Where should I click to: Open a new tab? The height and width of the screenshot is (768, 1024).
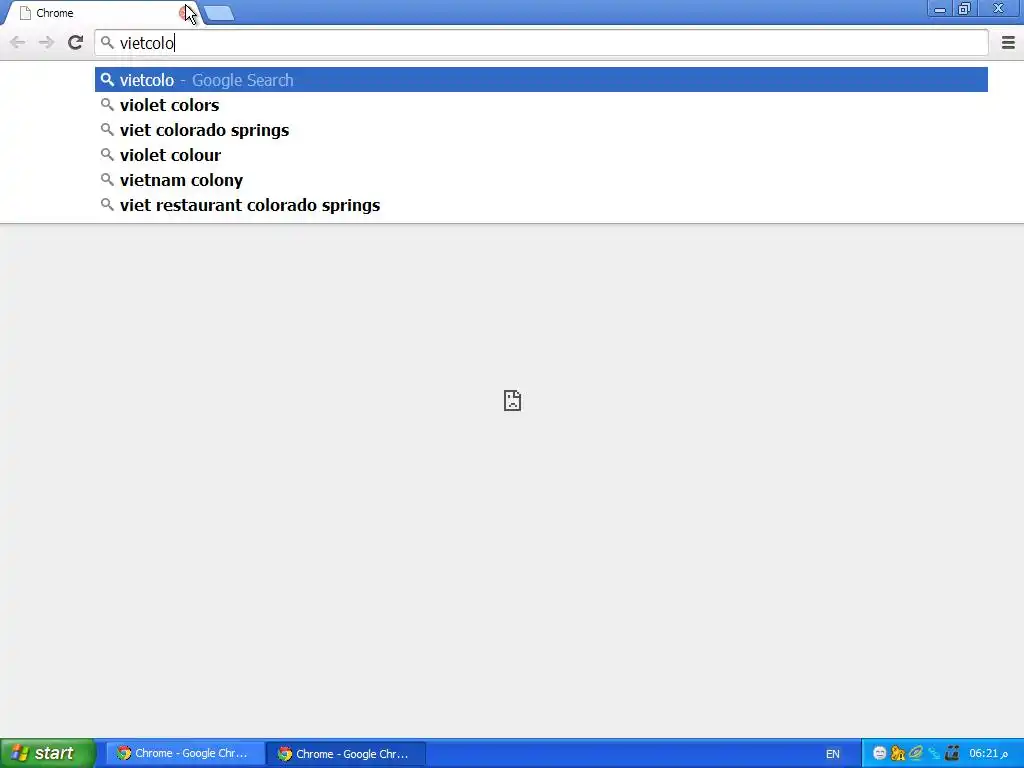pyautogui.click(x=219, y=13)
